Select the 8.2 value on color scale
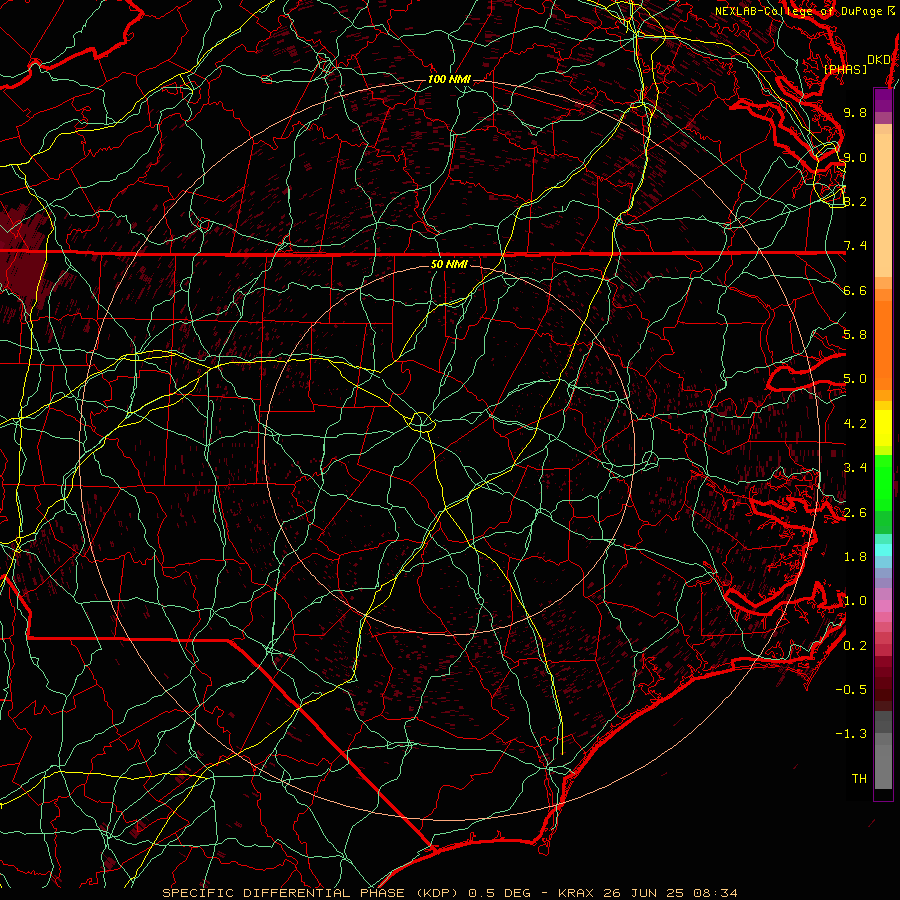900x900 pixels. click(x=855, y=201)
